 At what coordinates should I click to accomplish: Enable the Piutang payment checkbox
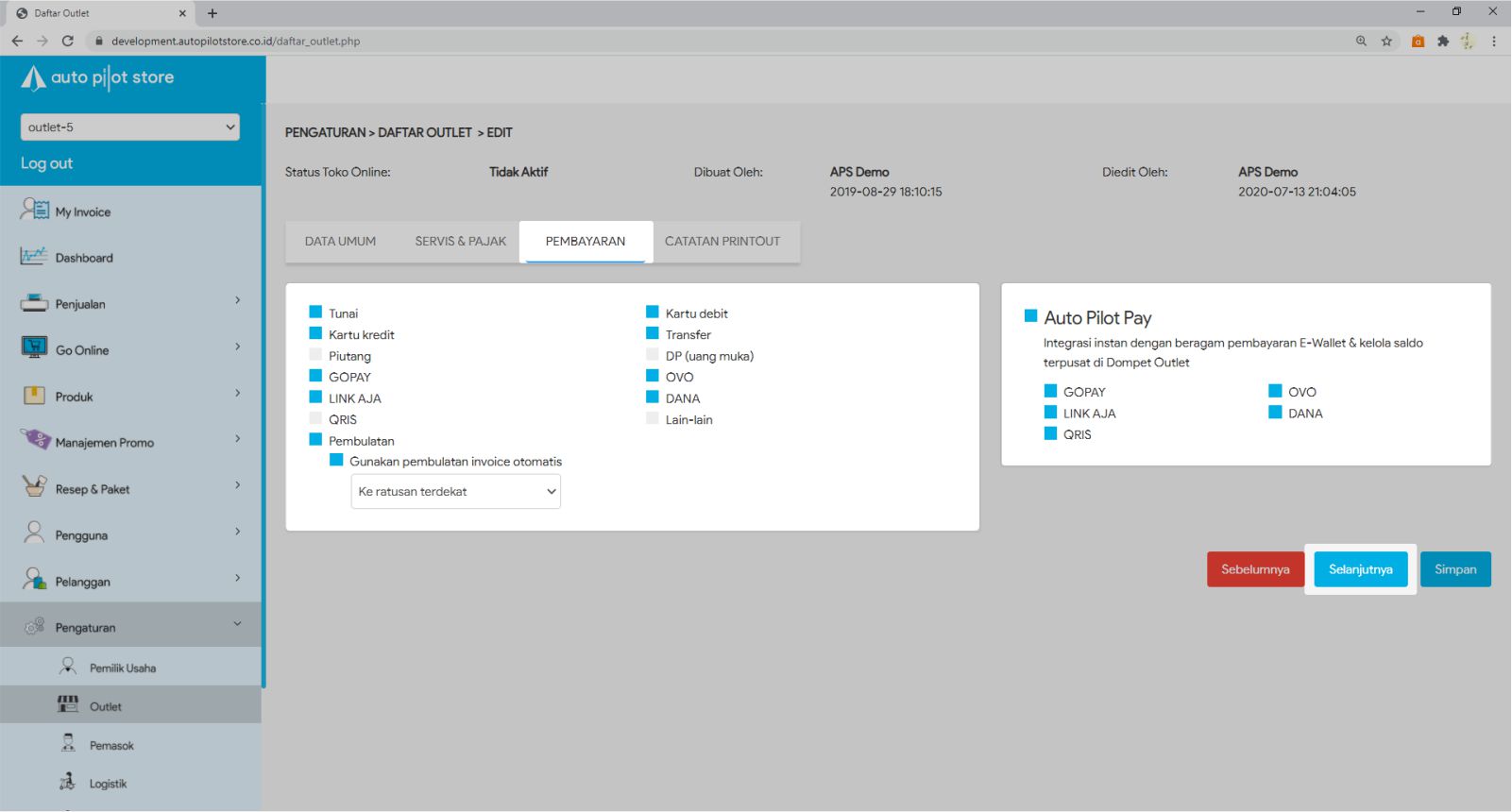315,355
